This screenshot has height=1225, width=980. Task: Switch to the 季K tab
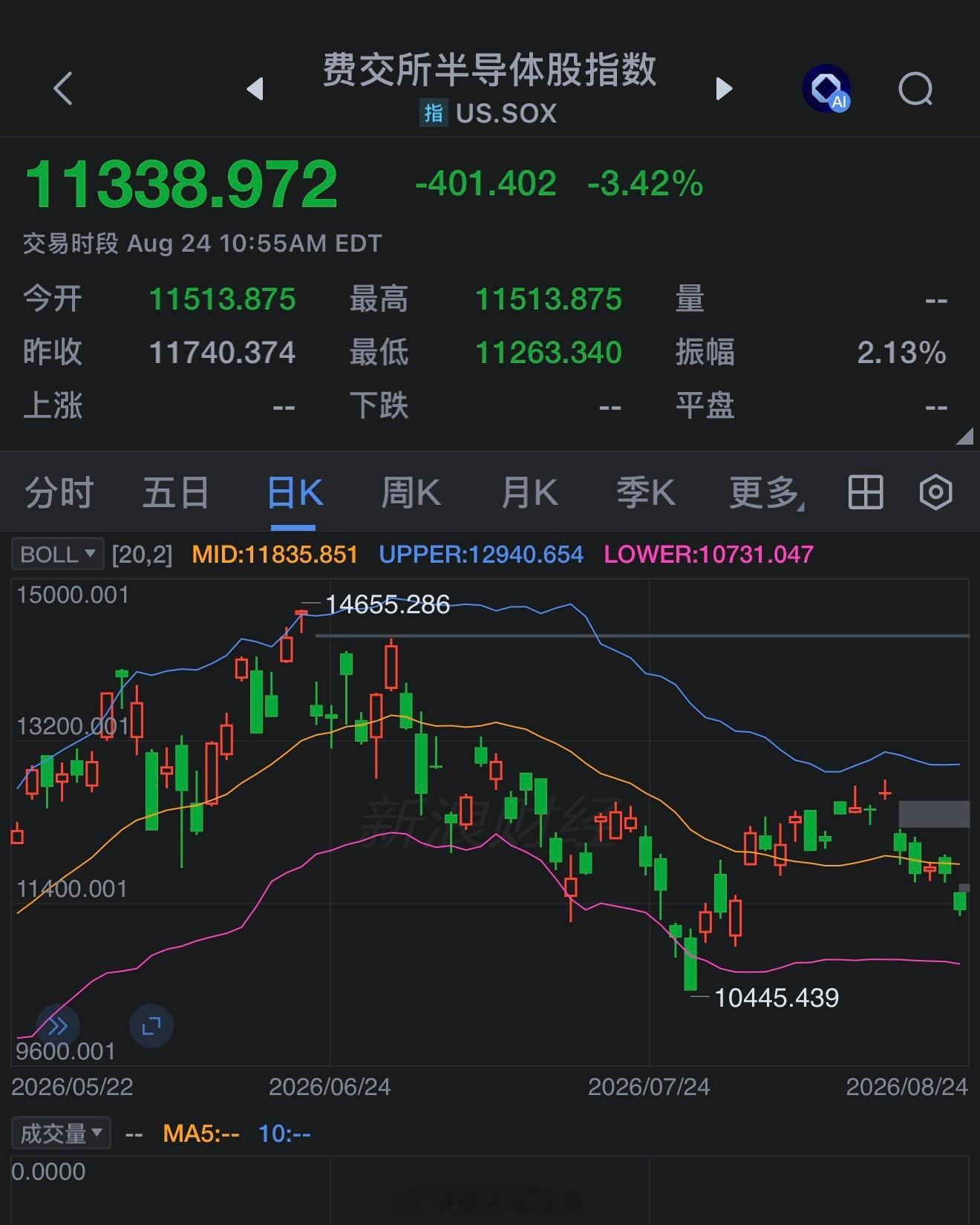point(646,493)
